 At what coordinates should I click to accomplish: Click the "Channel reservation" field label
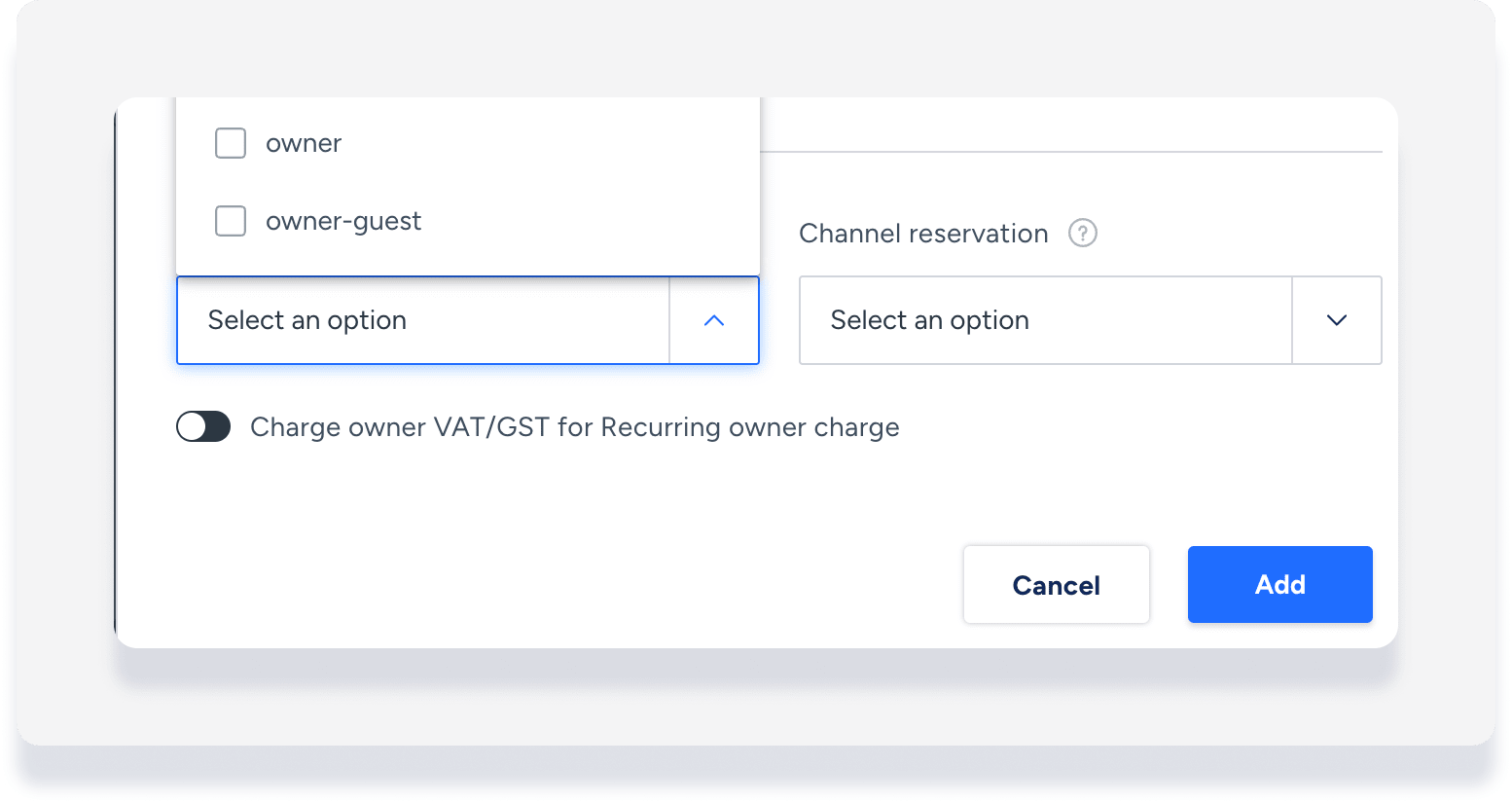tap(923, 234)
